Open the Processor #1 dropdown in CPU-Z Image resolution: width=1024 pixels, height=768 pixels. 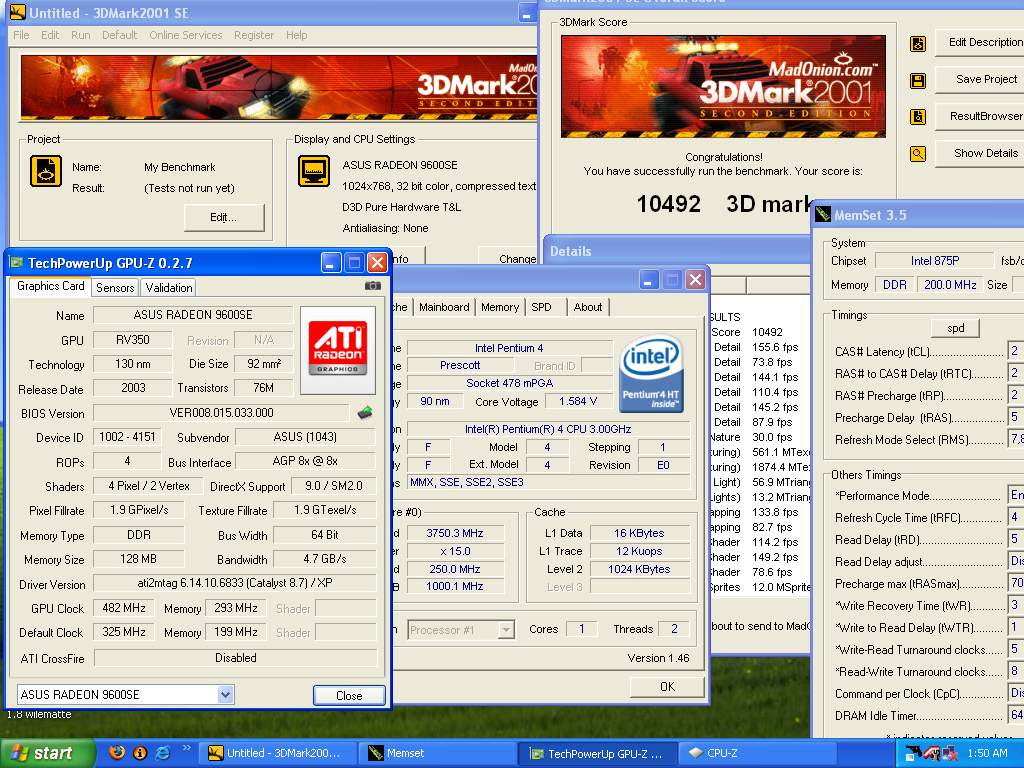(505, 630)
